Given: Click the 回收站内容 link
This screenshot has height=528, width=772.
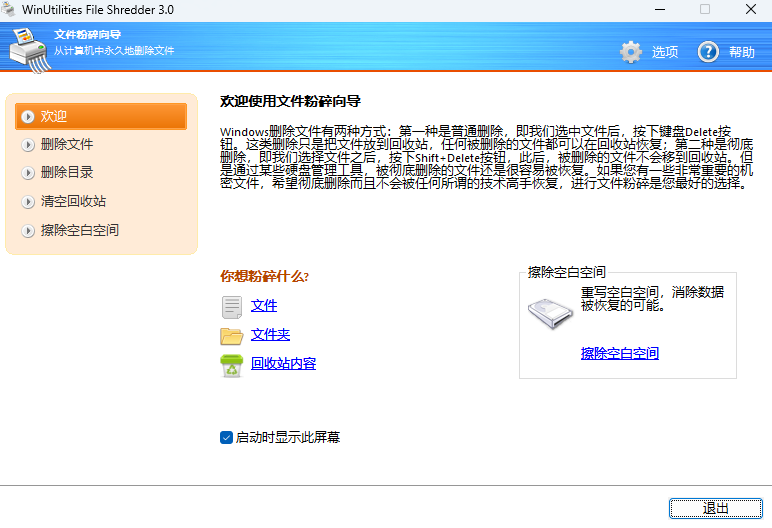Looking at the screenshot, I should pos(283,363).
